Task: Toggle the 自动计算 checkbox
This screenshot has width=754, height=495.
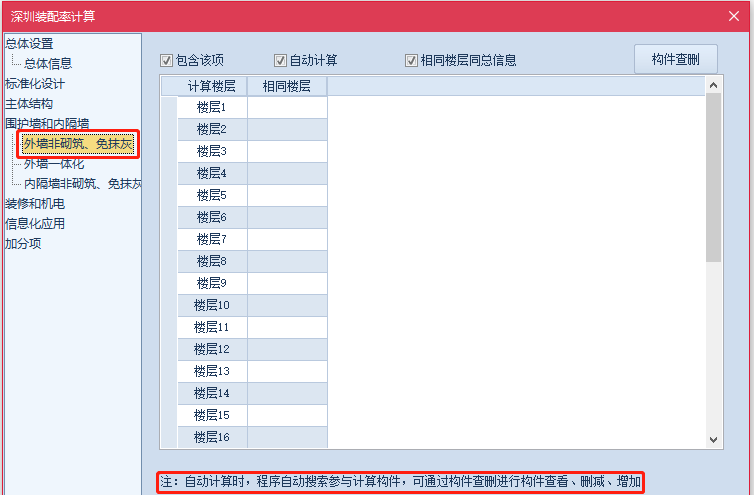Action: tap(280, 60)
